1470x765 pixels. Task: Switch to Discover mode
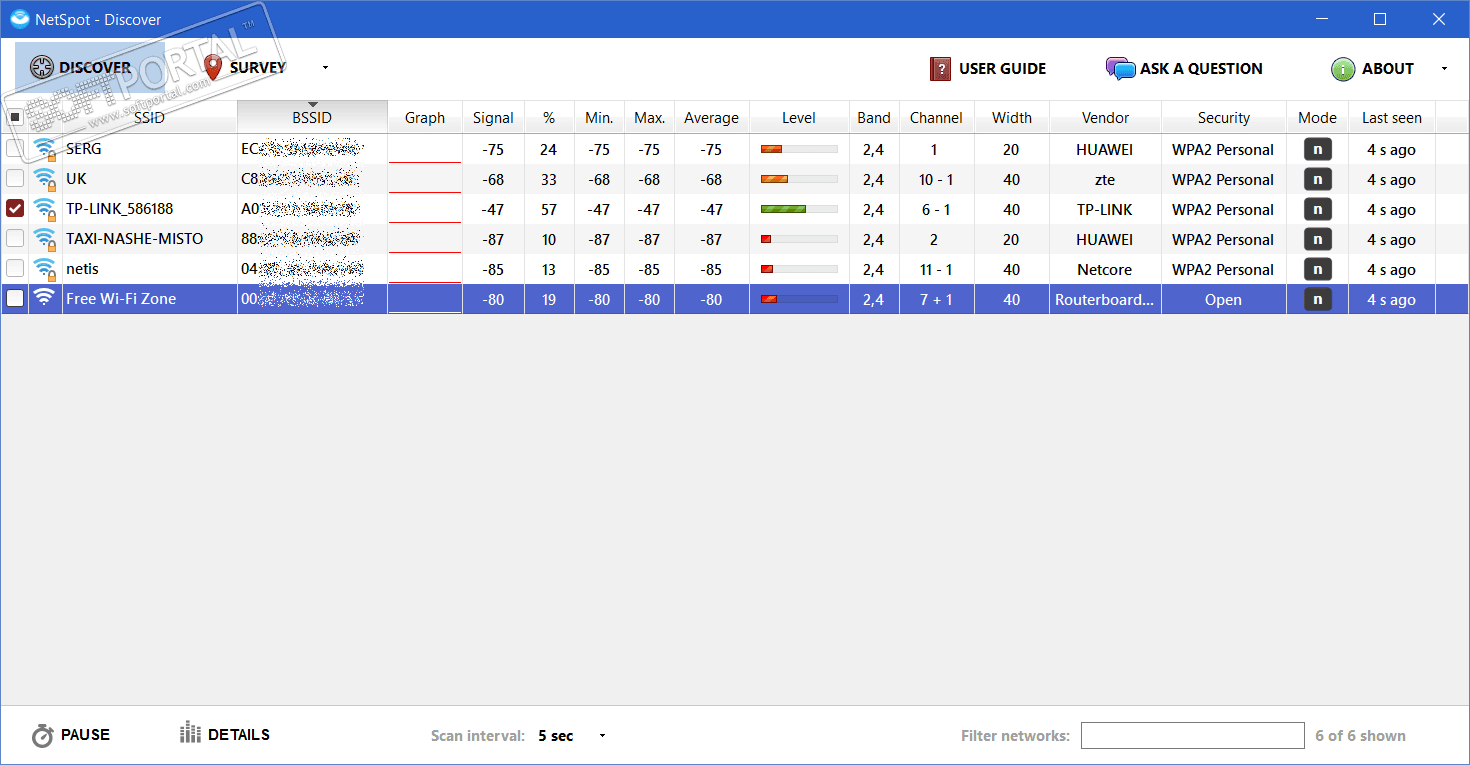[90, 68]
